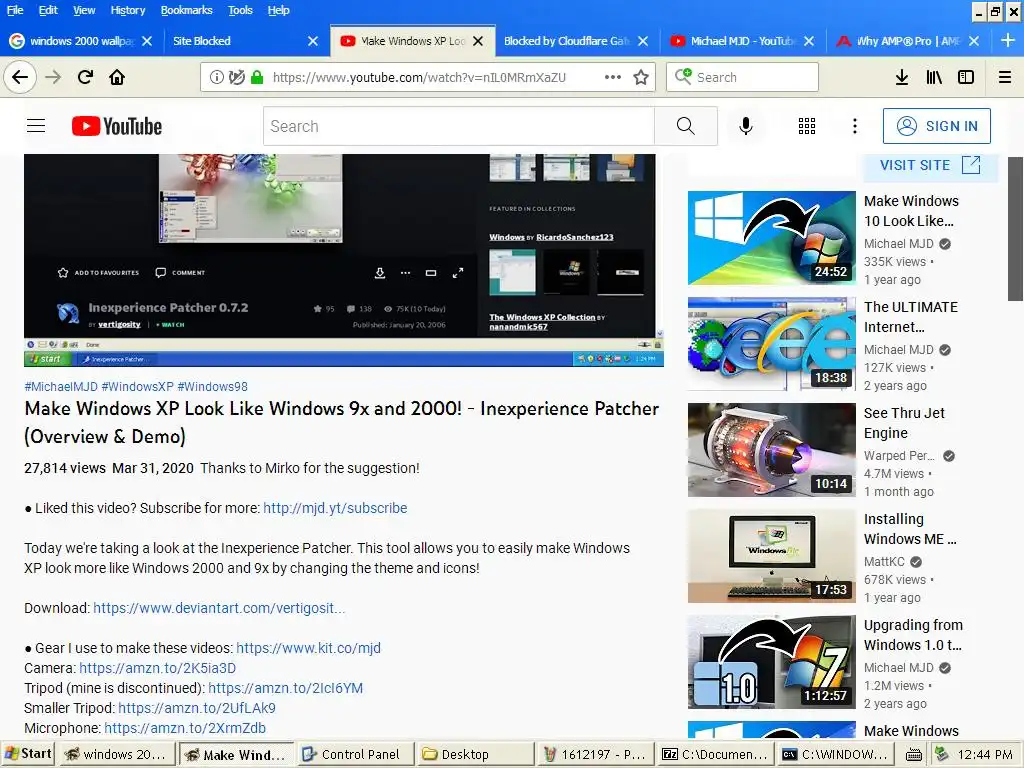Image resolution: width=1024 pixels, height=768 pixels.
Task: Click in the YouTube search field
Action: [458, 126]
